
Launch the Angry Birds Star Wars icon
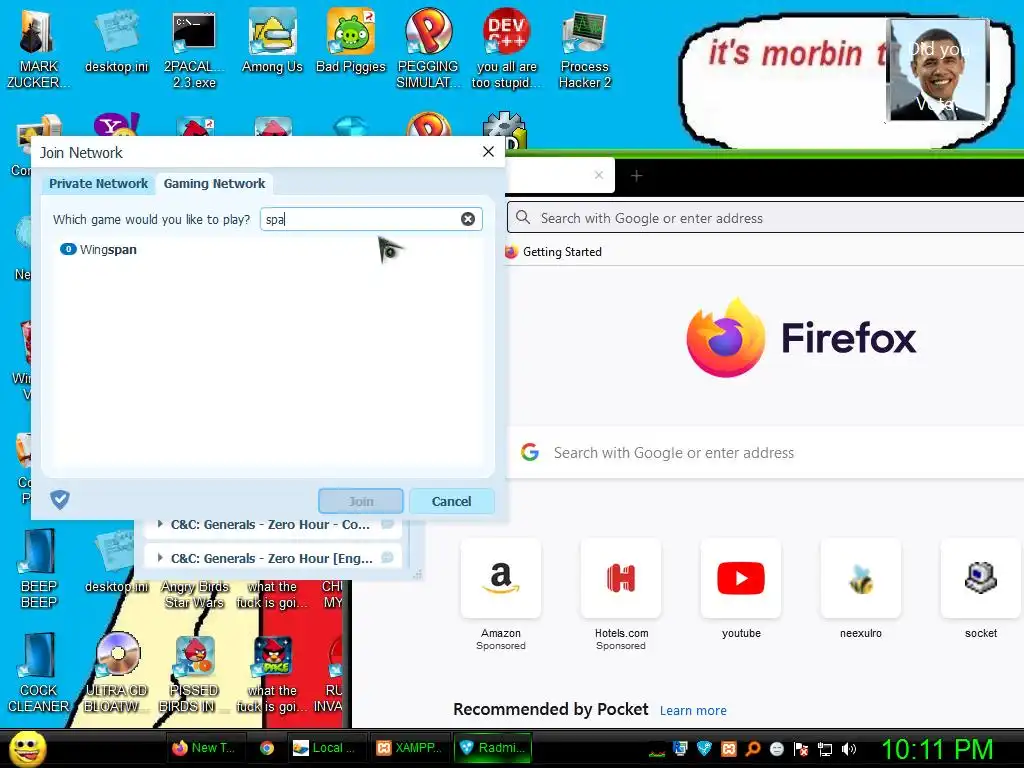(194, 594)
